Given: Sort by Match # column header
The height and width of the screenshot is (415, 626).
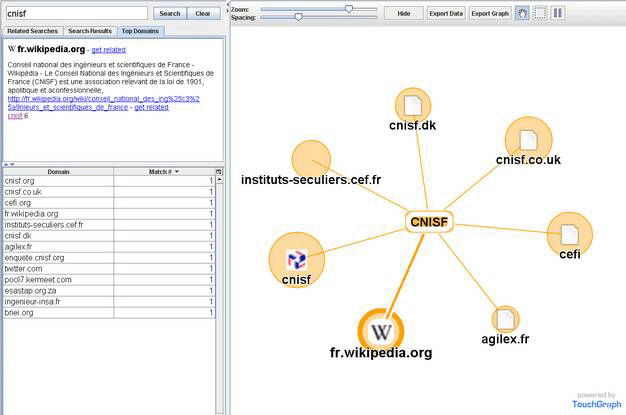Looking at the screenshot, I should click(164, 172).
